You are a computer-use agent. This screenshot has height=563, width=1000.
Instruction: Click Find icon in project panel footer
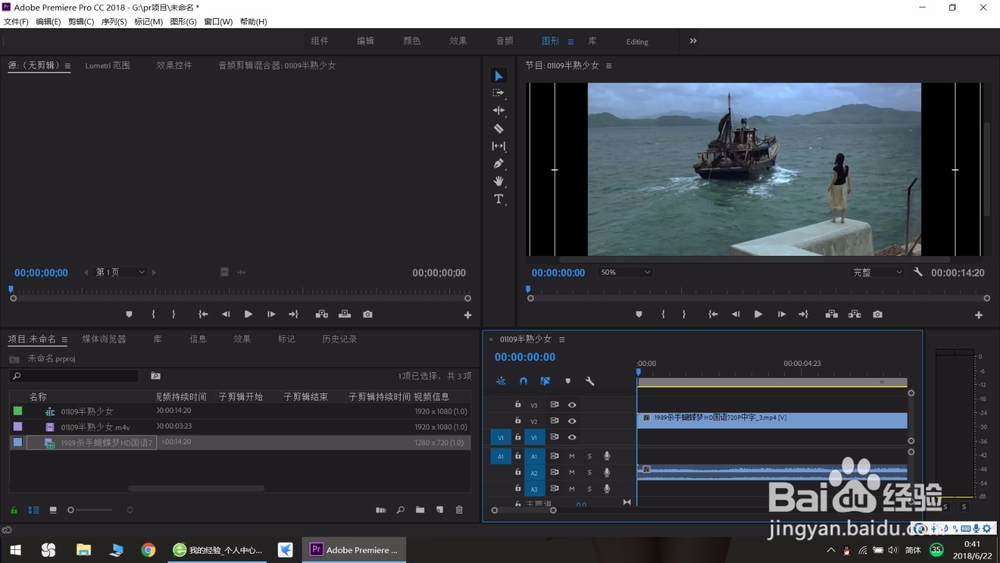pos(401,510)
